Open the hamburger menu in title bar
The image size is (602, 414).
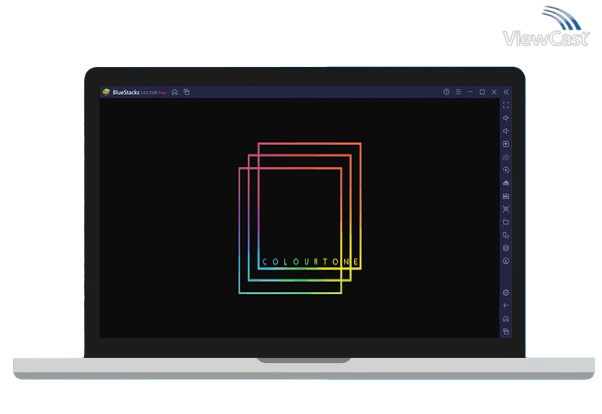coord(458,92)
